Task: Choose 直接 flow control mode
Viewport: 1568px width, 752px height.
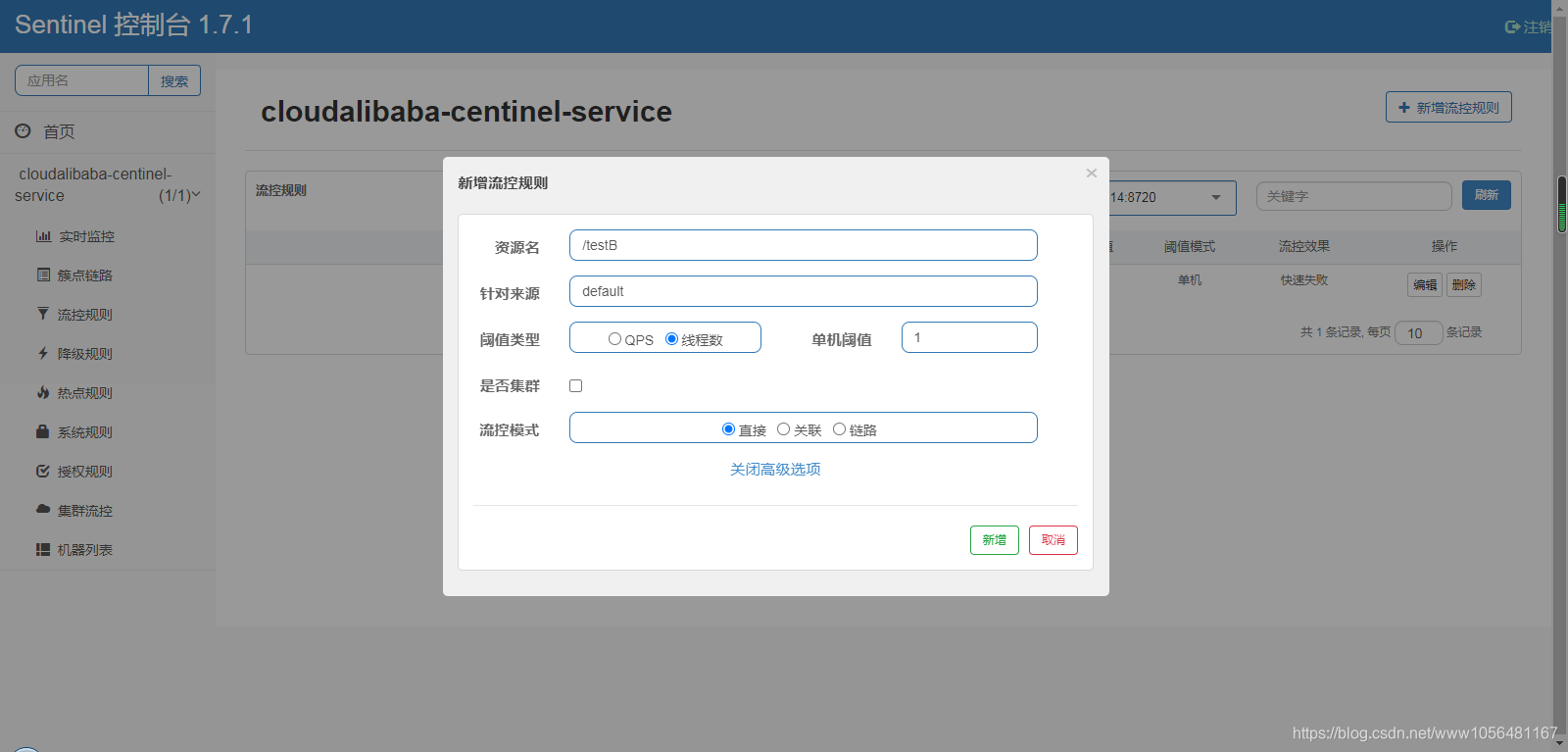Action: coord(728,429)
